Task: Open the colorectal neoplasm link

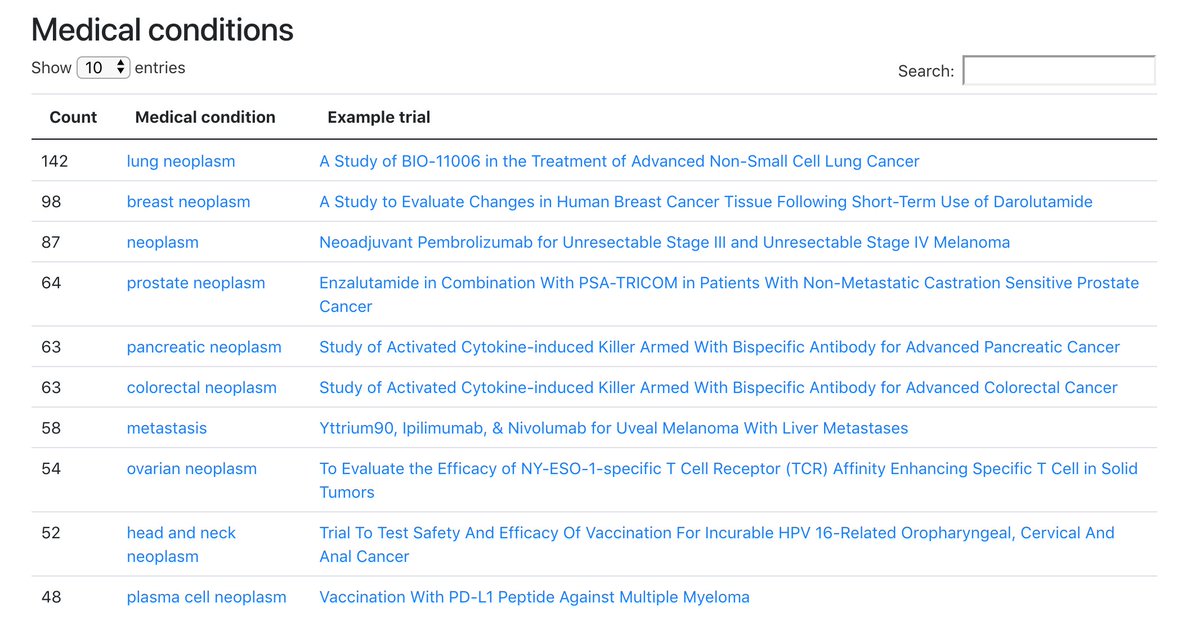Action: pyautogui.click(x=202, y=388)
